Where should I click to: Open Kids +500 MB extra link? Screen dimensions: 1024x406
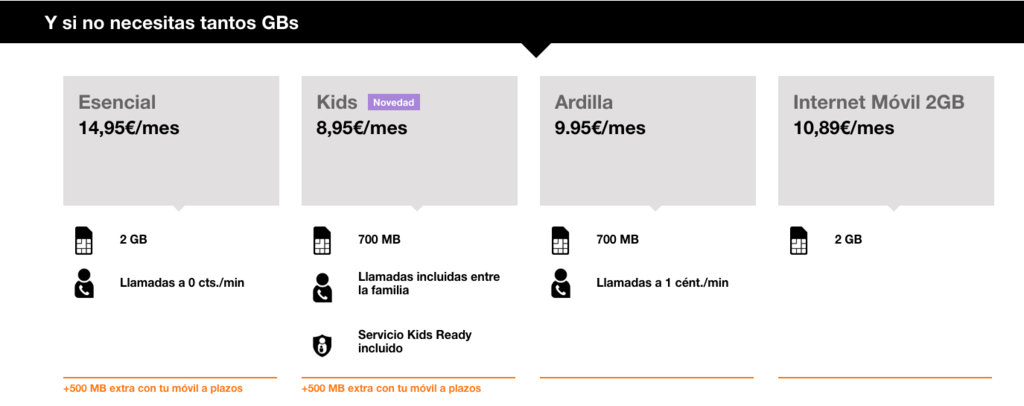391,388
